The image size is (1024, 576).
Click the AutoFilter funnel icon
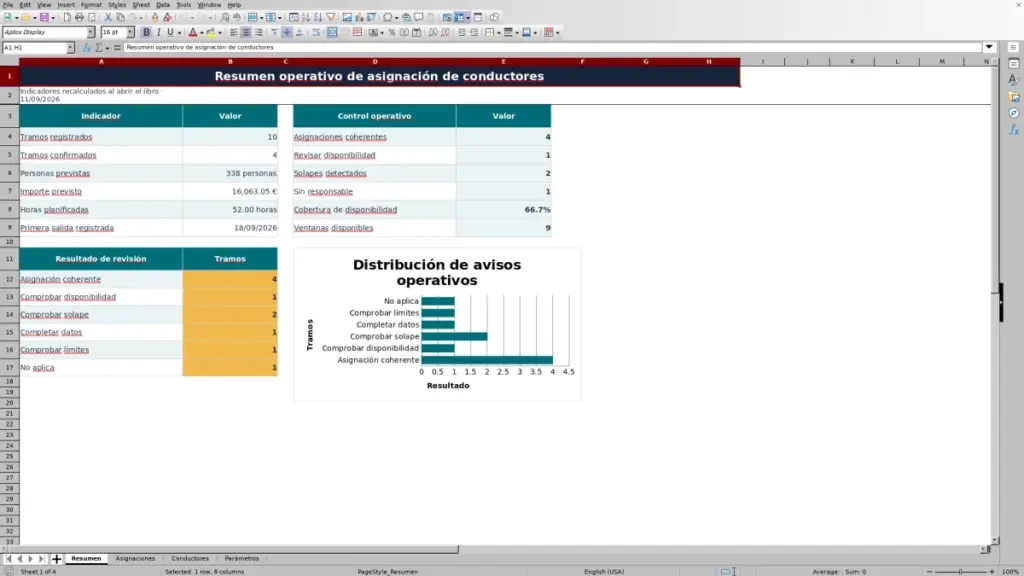coord(330,18)
